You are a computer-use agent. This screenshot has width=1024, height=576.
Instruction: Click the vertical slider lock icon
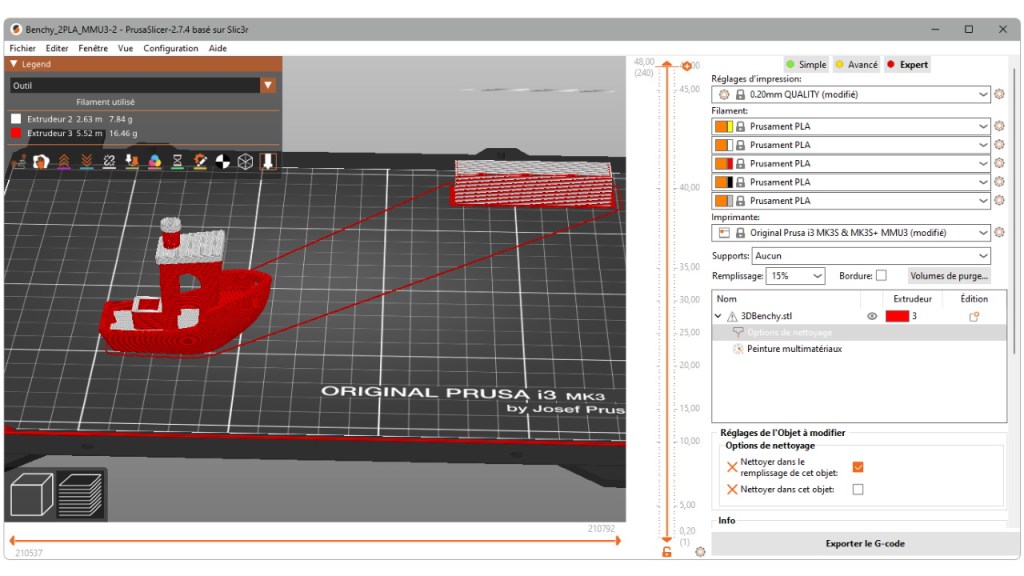tap(667, 552)
